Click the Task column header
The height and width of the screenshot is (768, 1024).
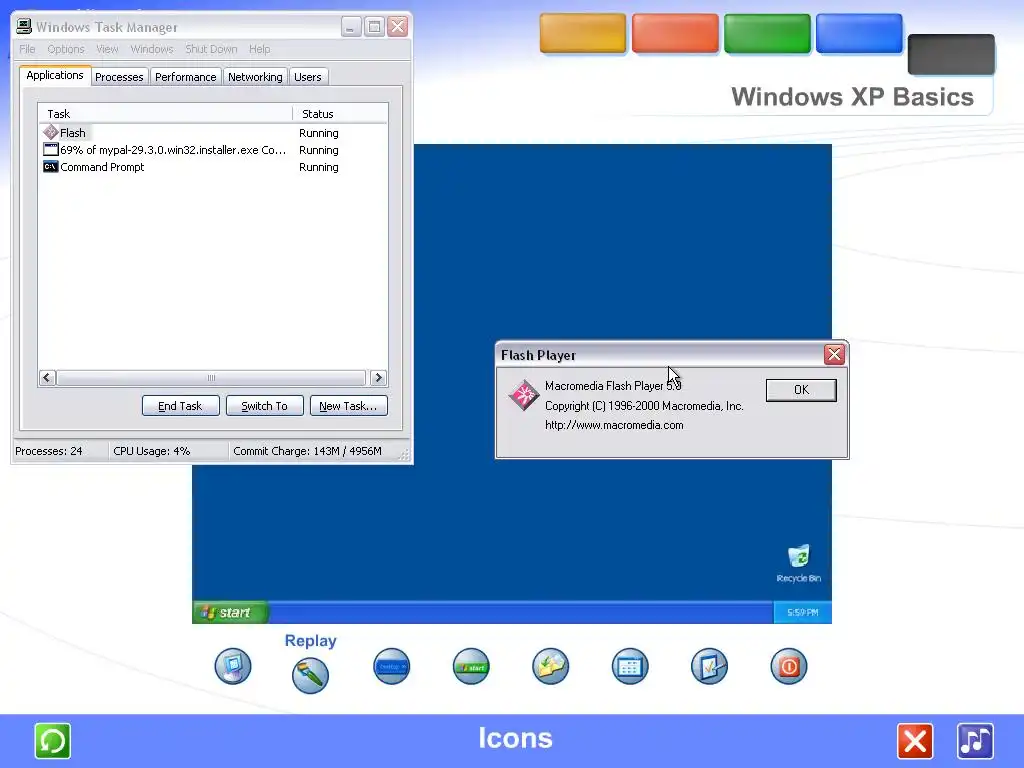166,114
